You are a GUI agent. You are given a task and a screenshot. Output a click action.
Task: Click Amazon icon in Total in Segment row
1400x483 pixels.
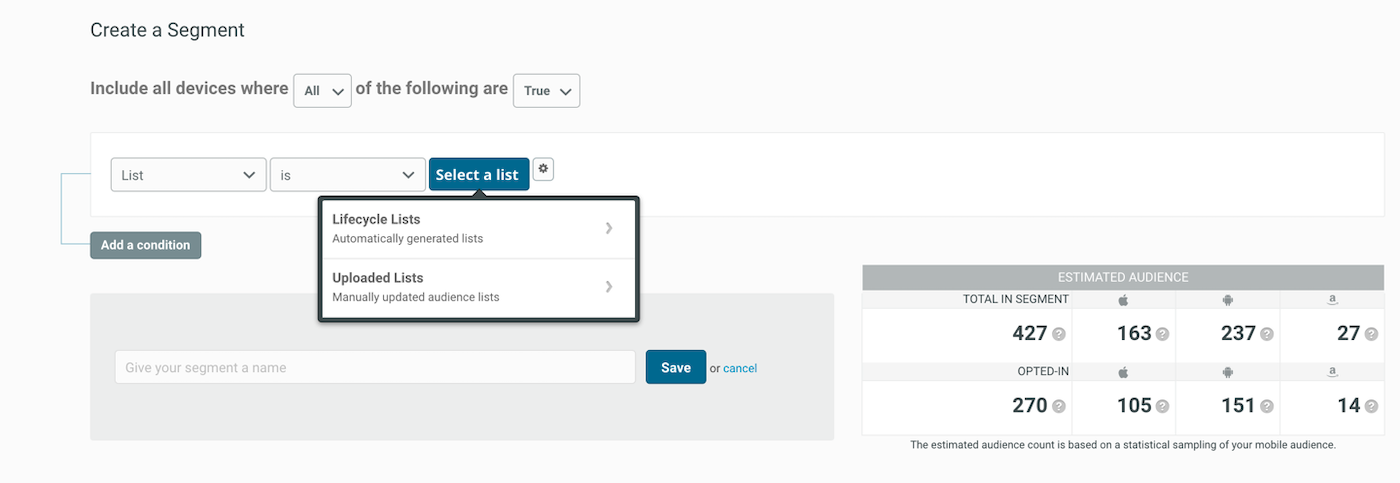(1333, 299)
